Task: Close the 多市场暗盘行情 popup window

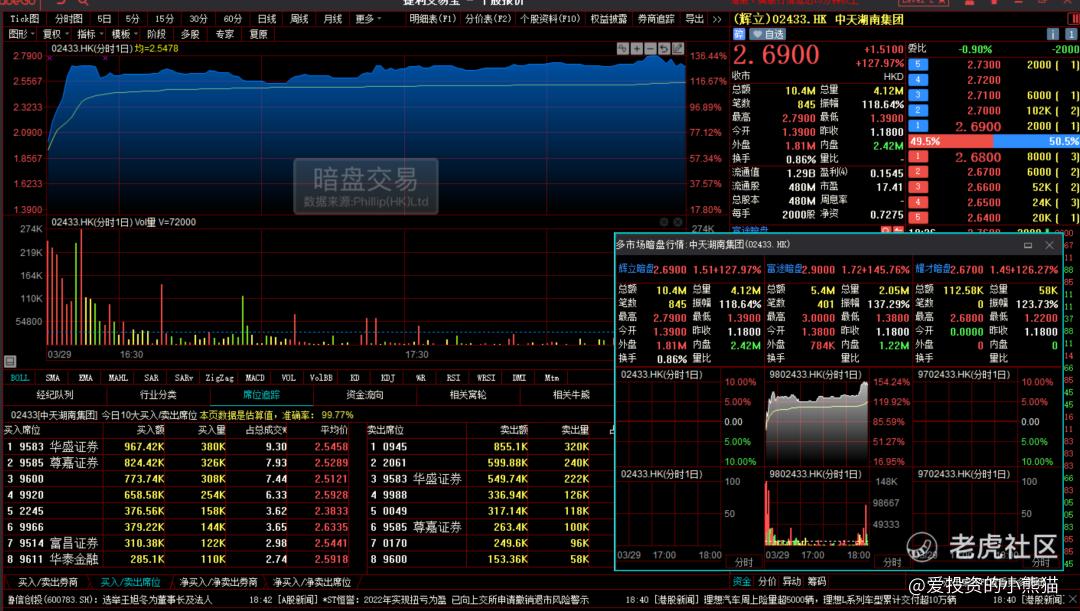Action: point(1049,245)
